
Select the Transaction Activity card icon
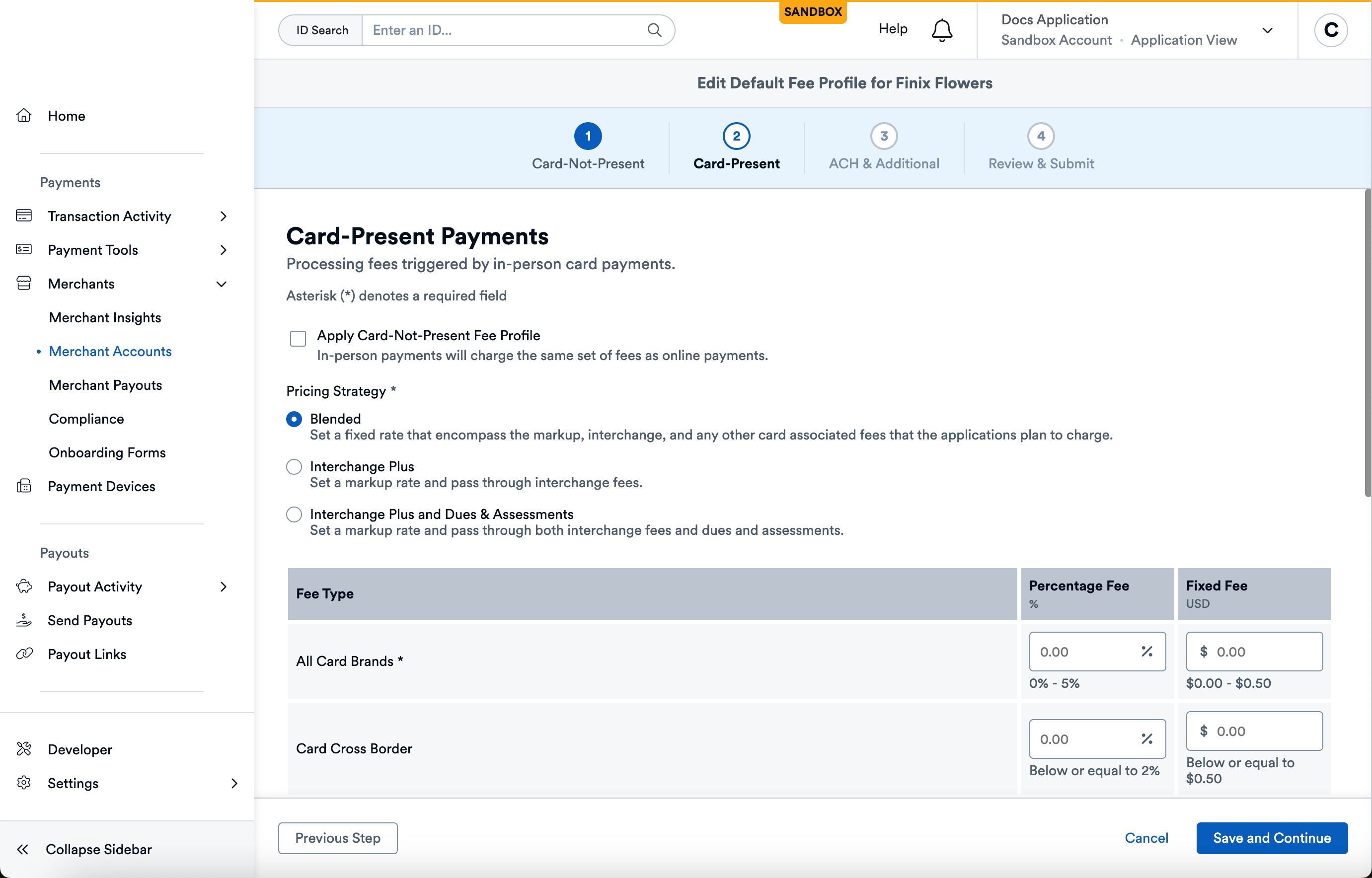24,216
